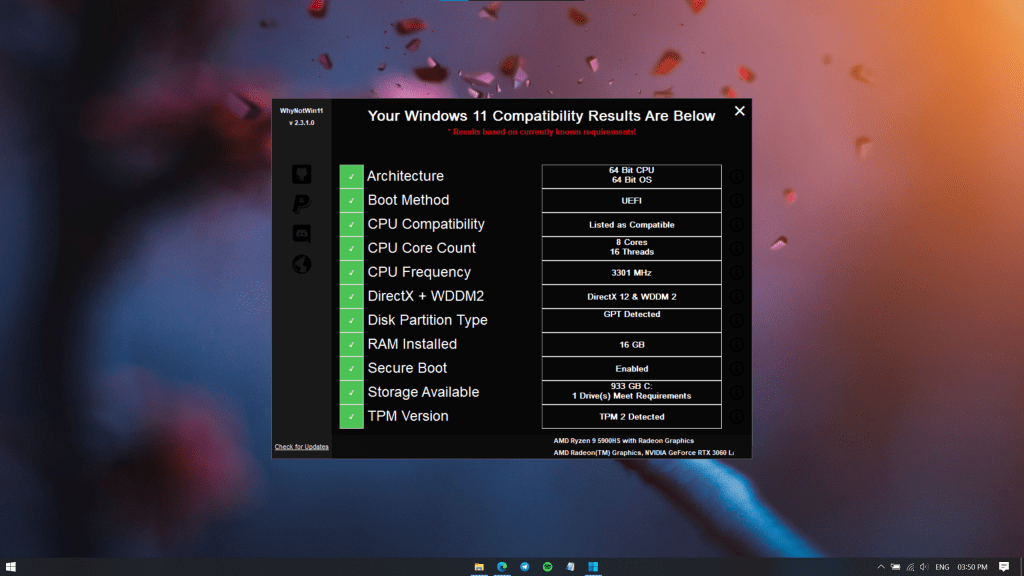The width and height of the screenshot is (1024, 576).
Task: Click the "Listed as Compatible" result box
Action: coord(632,225)
